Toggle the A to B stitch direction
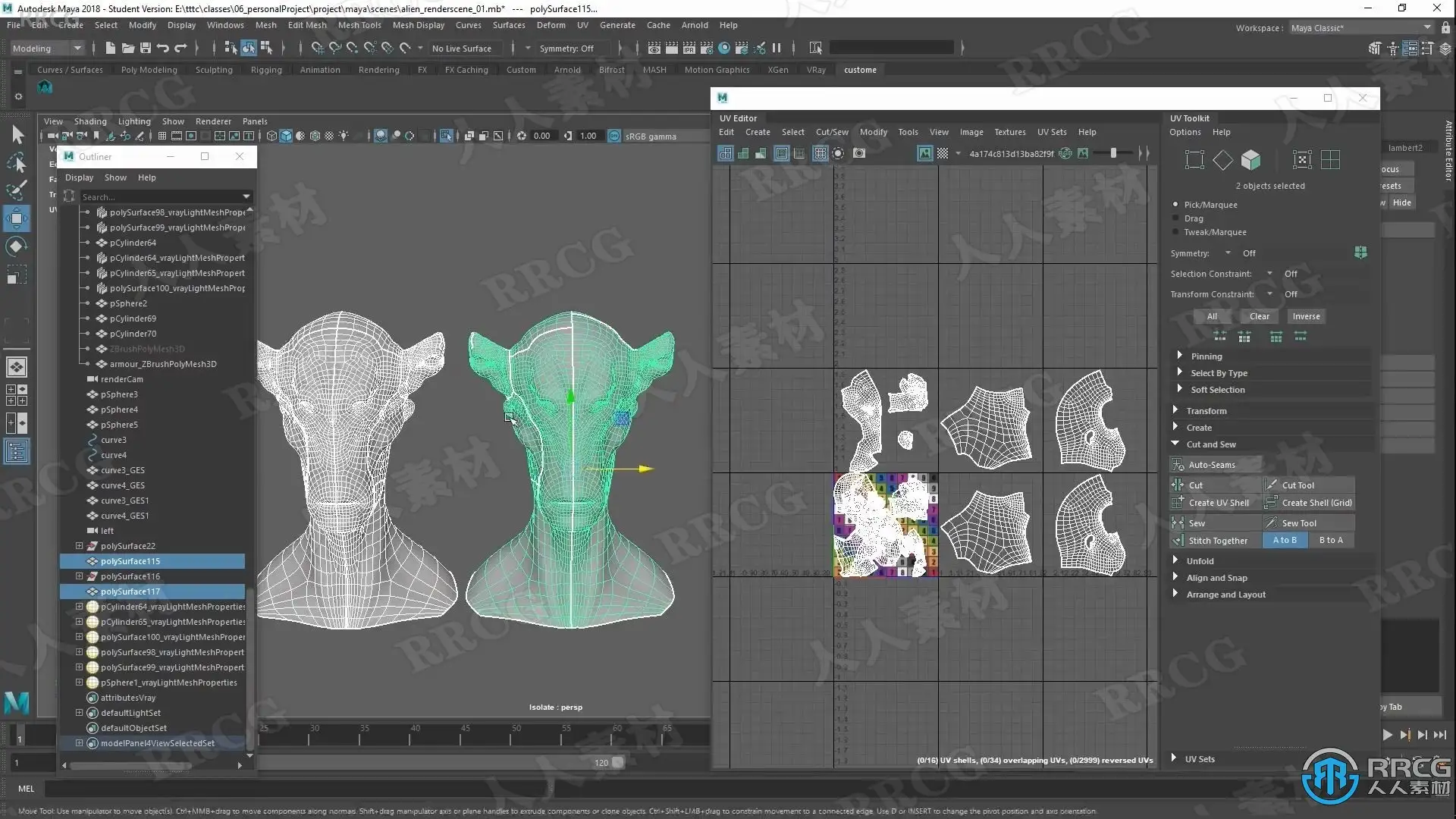This screenshot has height=819, width=1456. click(x=1285, y=540)
